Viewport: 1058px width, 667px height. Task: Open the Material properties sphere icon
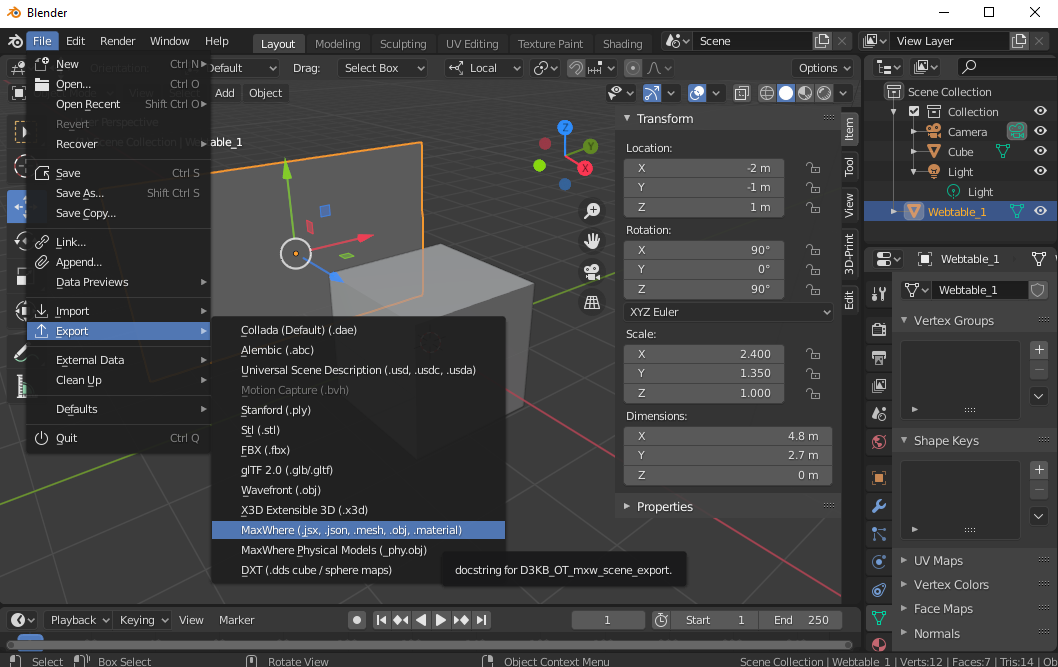(x=879, y=644)
